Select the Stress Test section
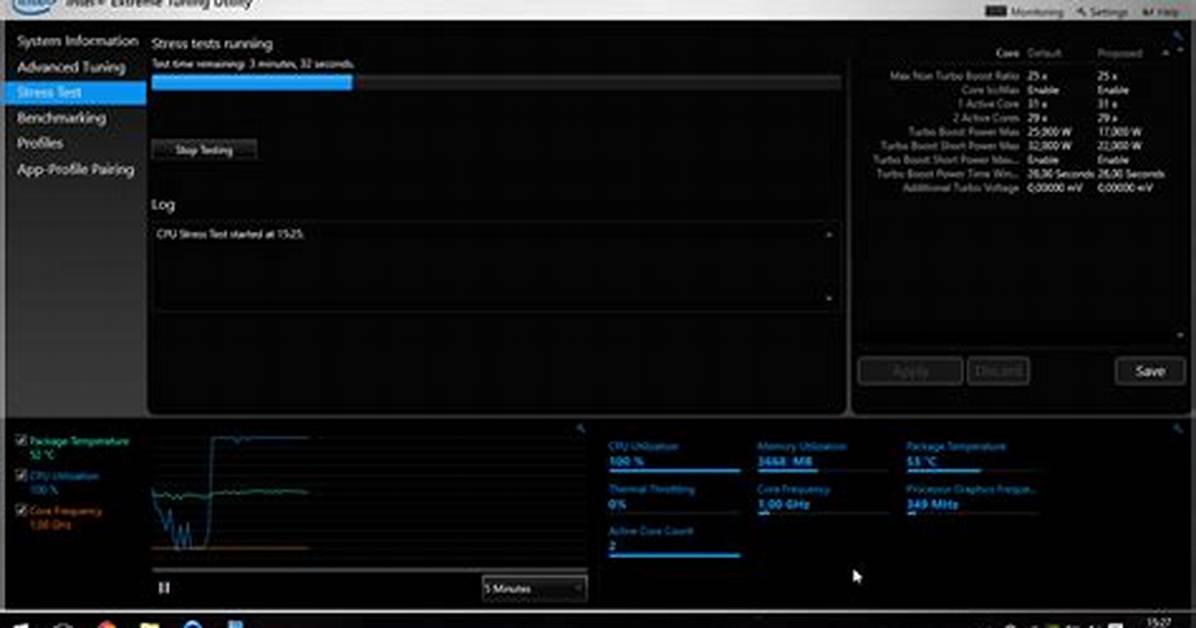The image size is (1196, 628). coord(75,92)
